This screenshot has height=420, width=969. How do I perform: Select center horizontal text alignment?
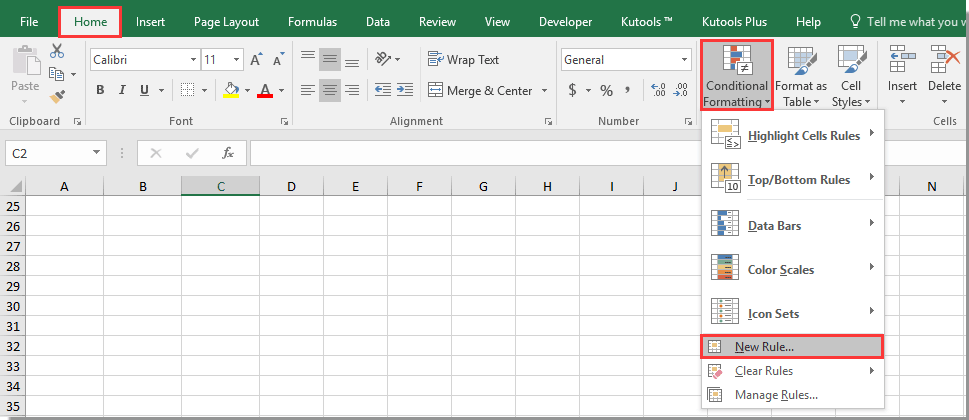[x=331, y=90]
